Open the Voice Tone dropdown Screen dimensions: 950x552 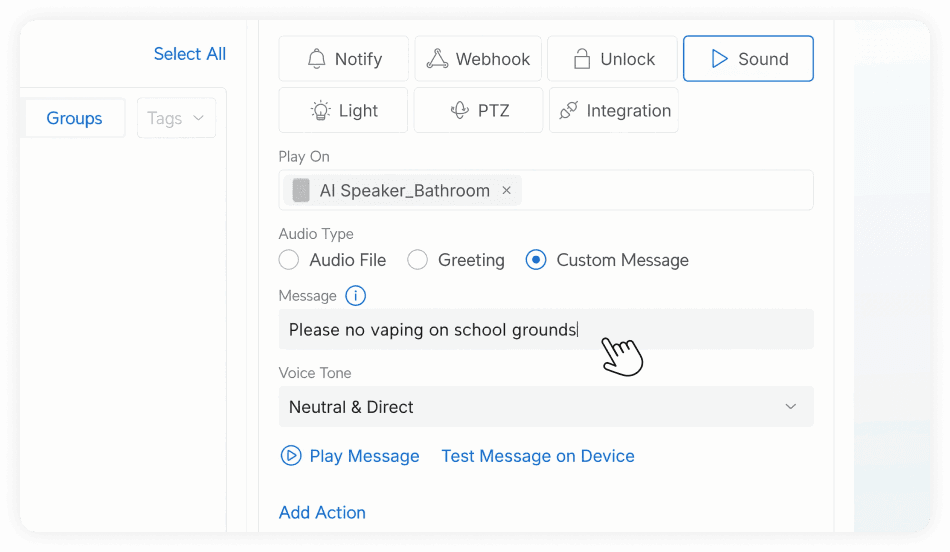coord(546,407)
